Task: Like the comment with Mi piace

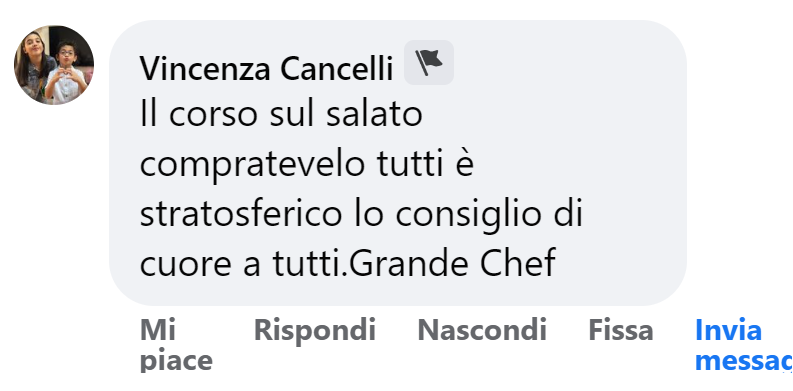Action: click(x=175, y=345)
